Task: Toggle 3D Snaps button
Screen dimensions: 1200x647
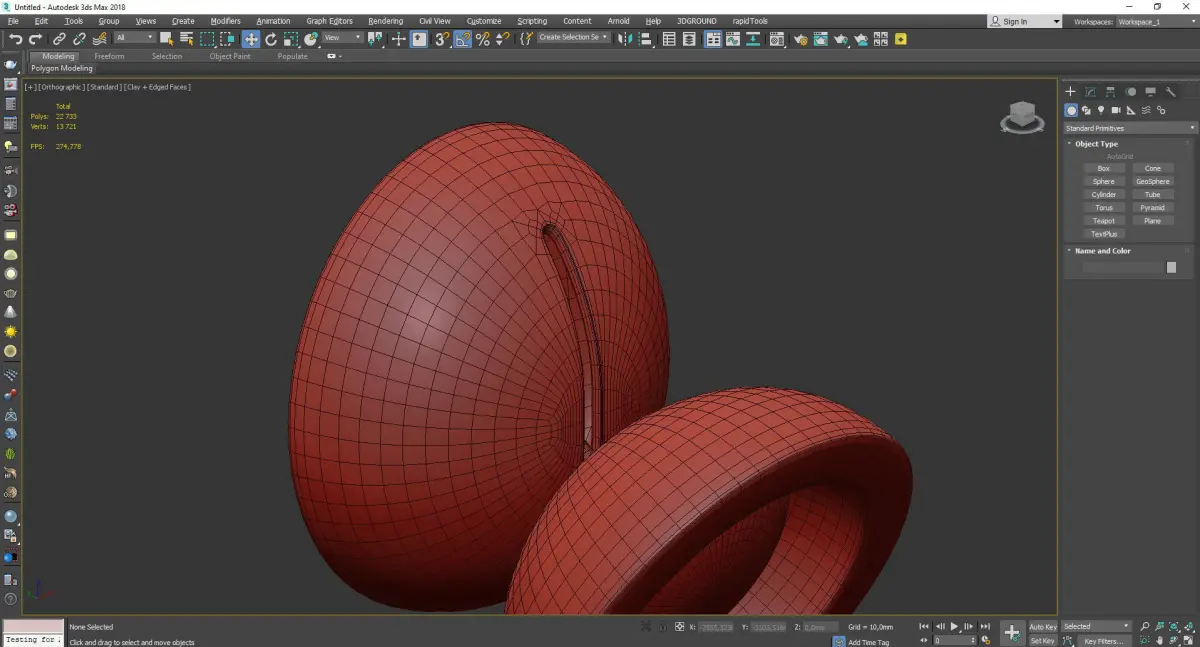Action: click(441, 39)
